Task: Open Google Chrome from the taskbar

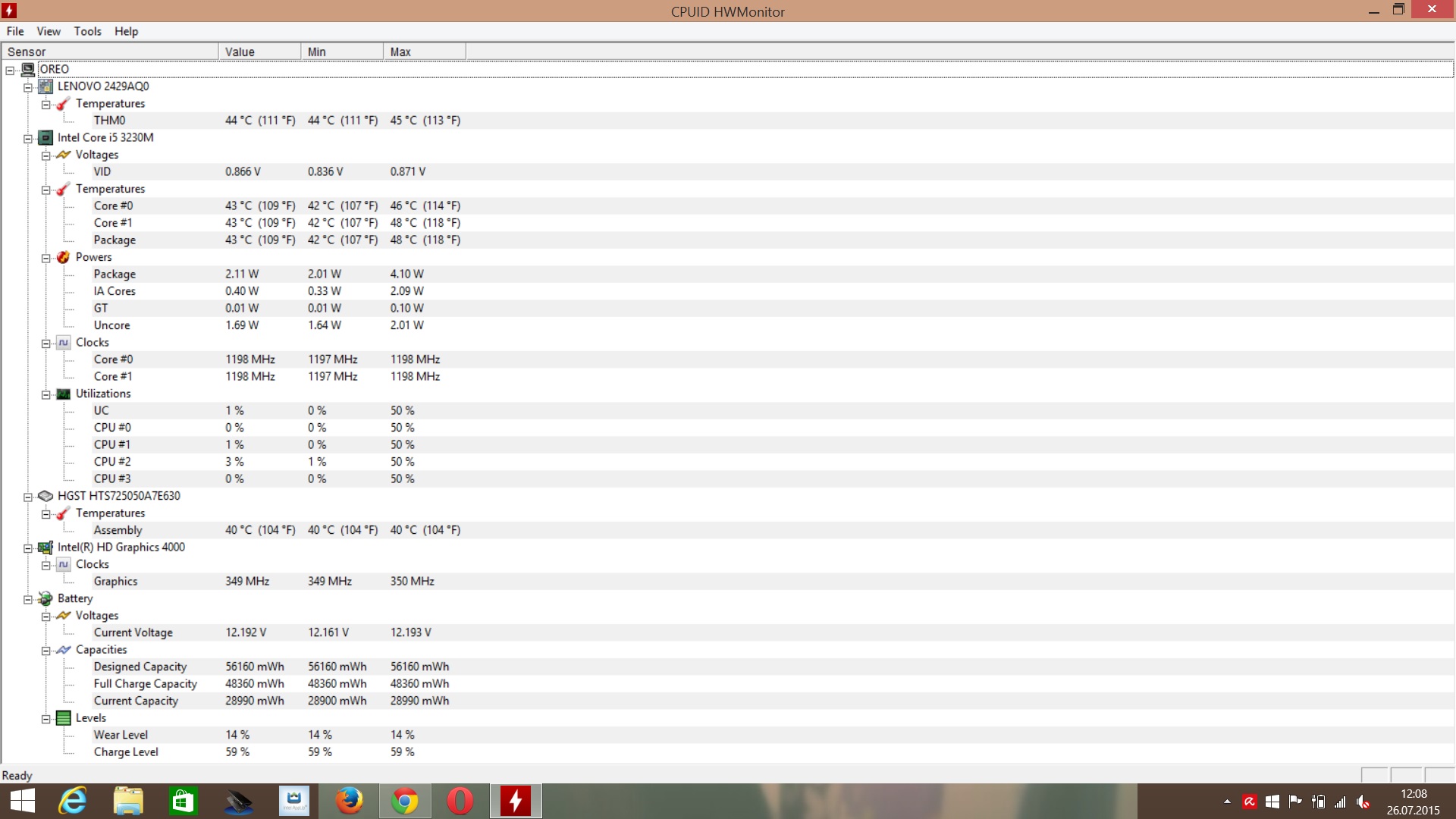Action: [x=405, y=801]
